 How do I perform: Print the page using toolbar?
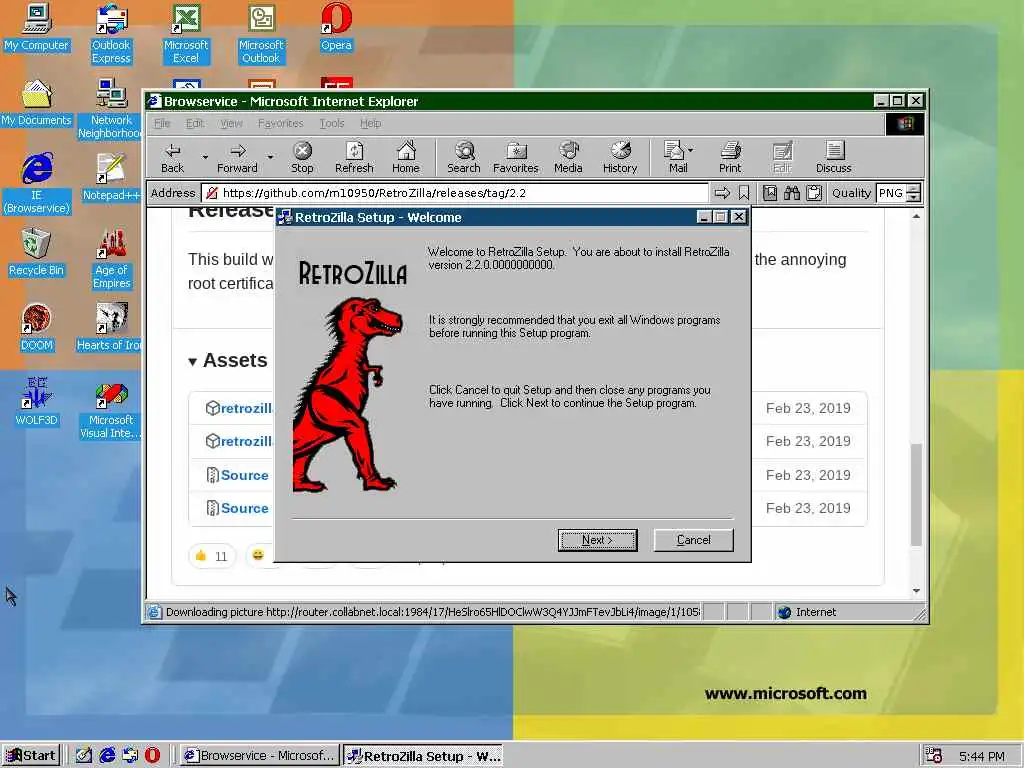[730, 158]
